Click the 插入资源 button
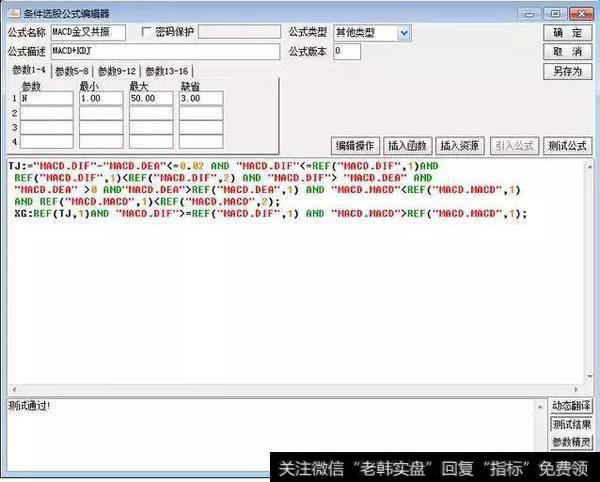Image resolution: width=600 pixels, height=482 pixels. point(460,146)
